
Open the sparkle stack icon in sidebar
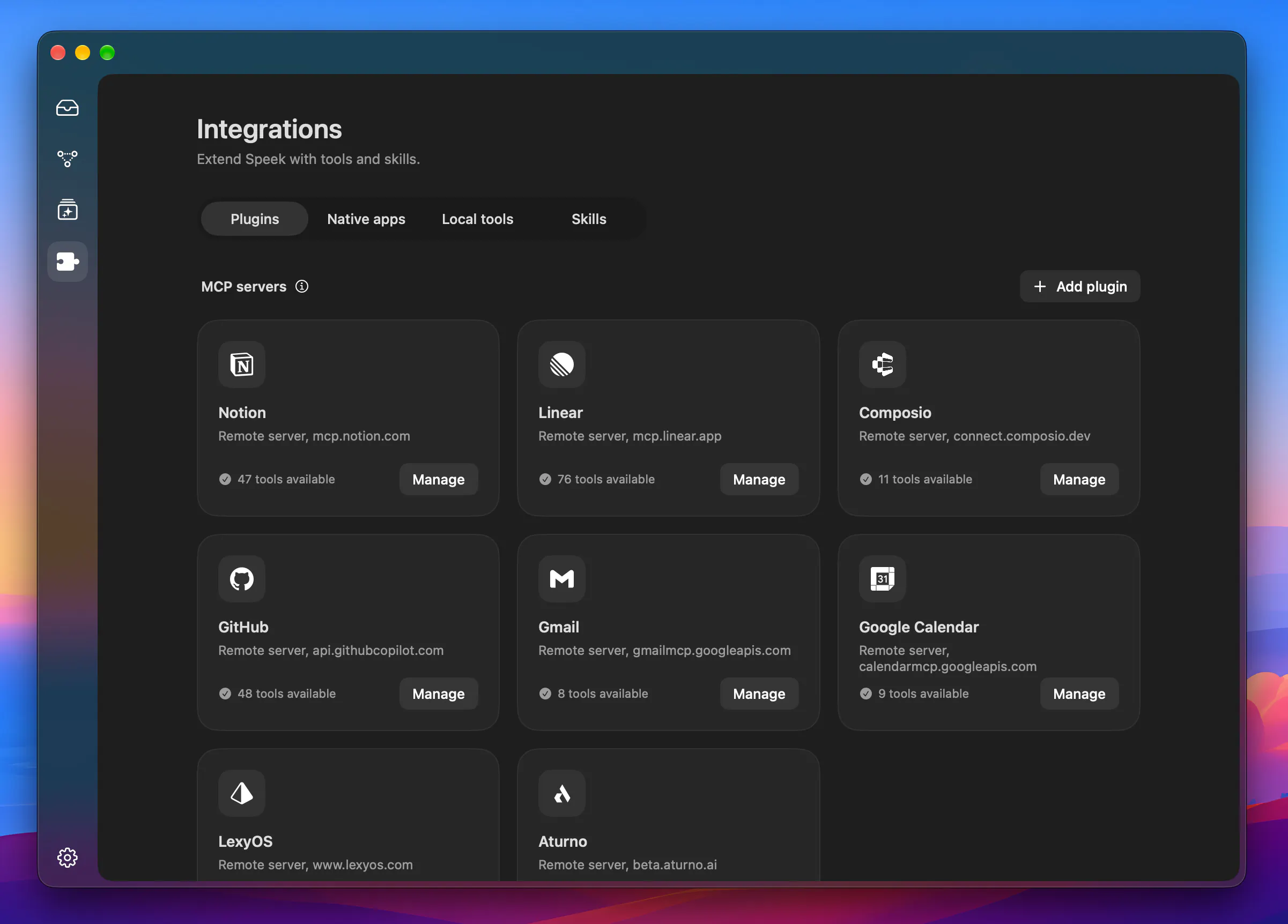point(67,210)
